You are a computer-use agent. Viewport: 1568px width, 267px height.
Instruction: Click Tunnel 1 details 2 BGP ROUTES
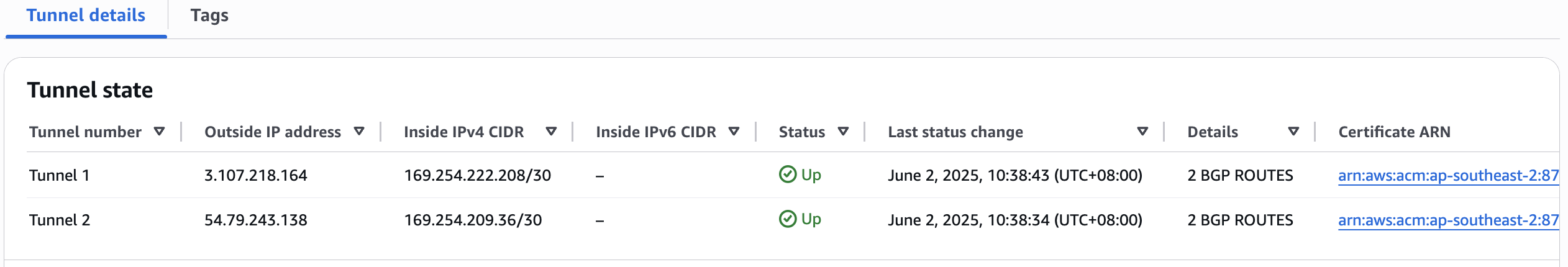pos(1240,176)
